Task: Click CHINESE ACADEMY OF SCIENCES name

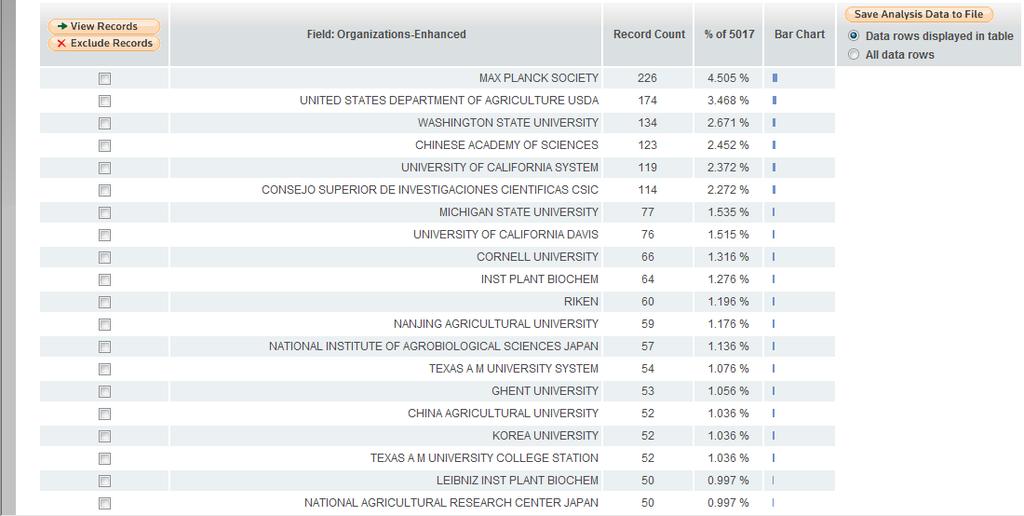Action: 507,144
